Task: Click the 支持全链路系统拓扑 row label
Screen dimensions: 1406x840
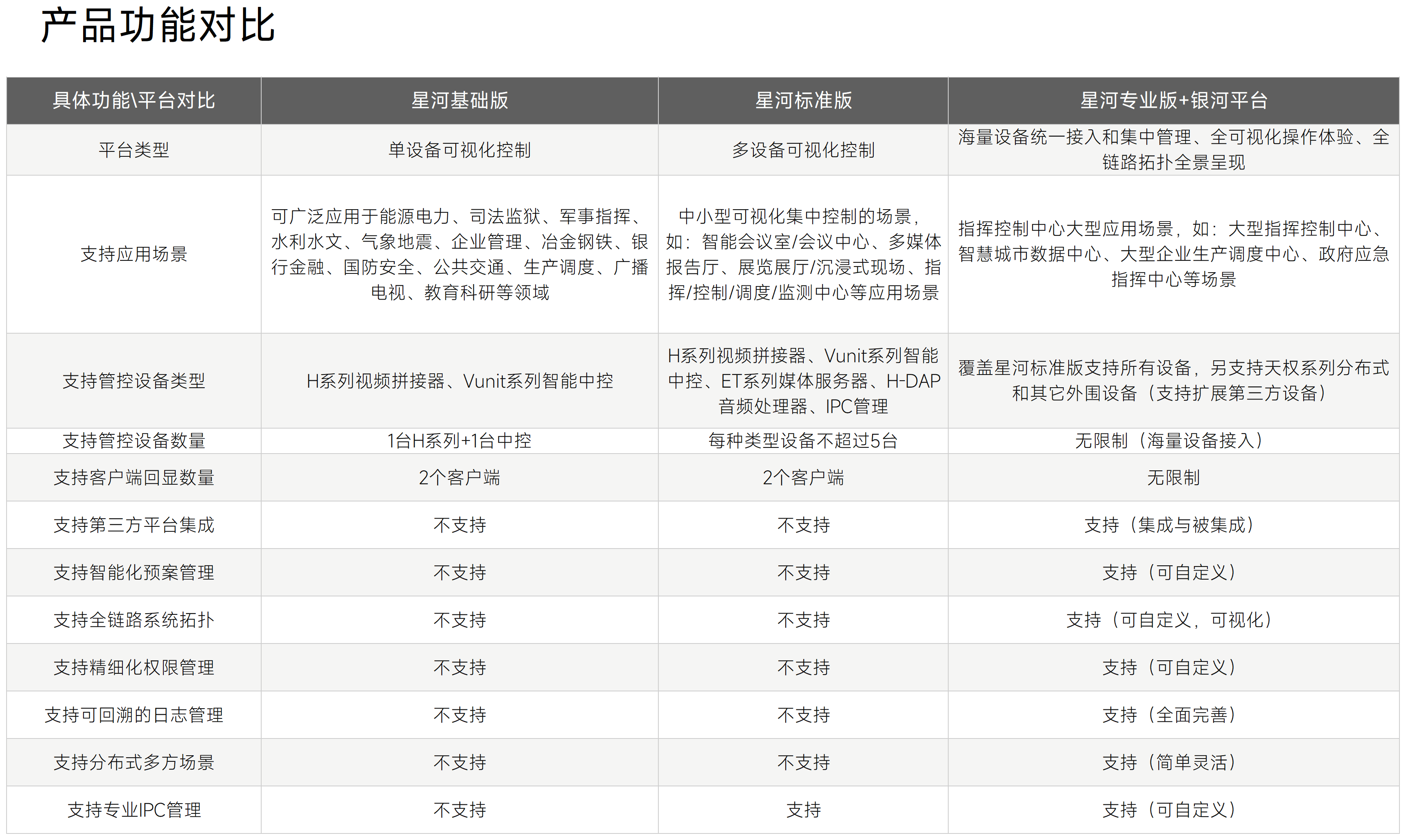Action: point(133,620)
